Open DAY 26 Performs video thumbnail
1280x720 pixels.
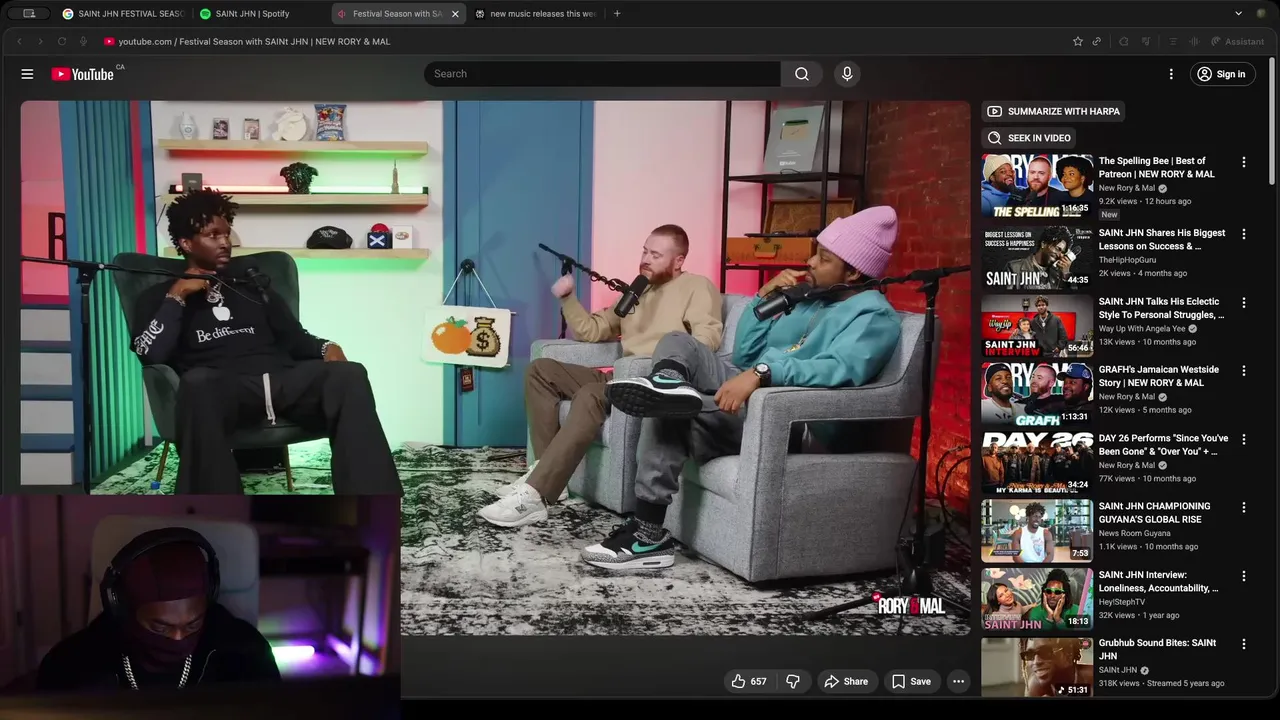pyautogui.click(x=1037, y=461)
